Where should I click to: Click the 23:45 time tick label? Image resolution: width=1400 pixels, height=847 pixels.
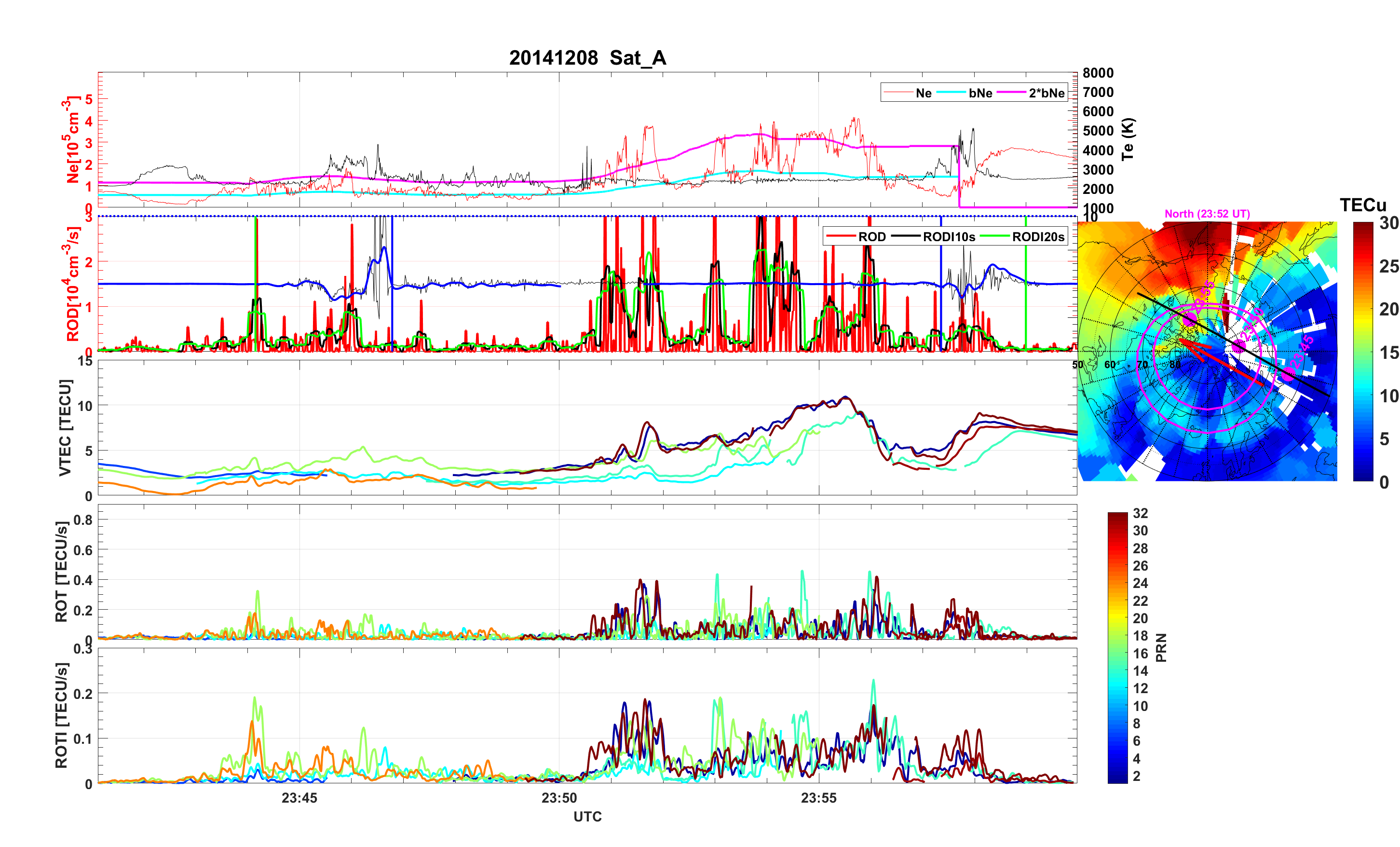point(299,797)
